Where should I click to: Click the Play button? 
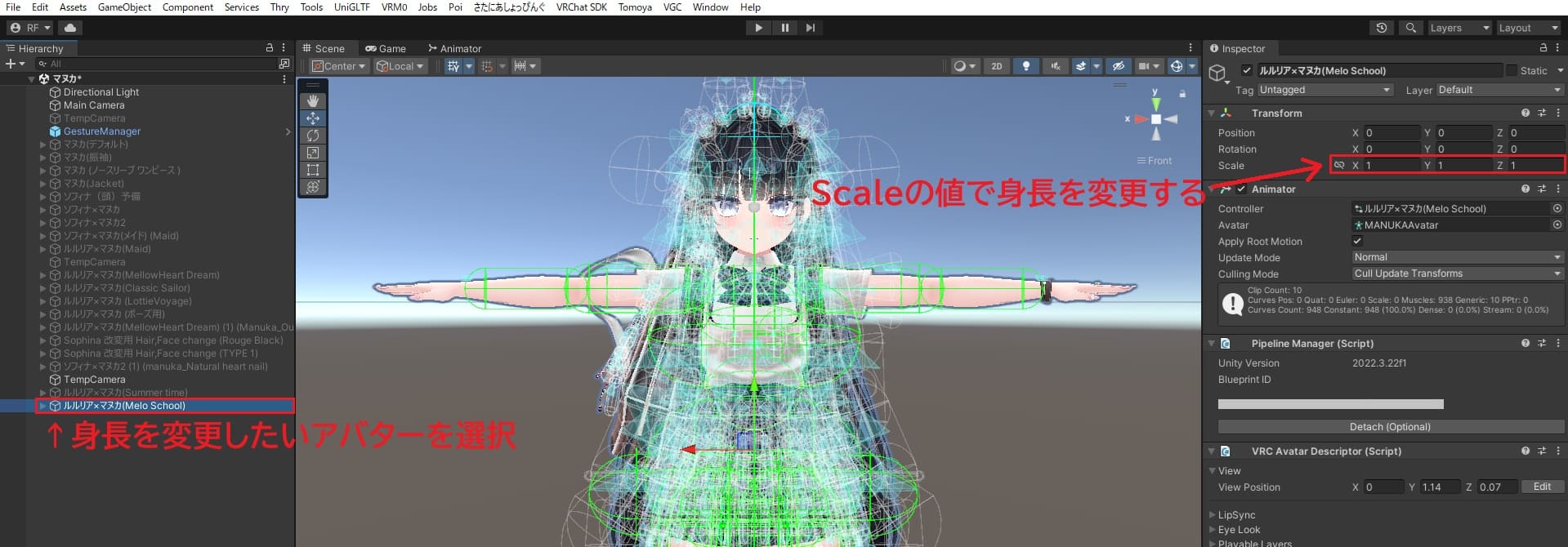(758, 28)
